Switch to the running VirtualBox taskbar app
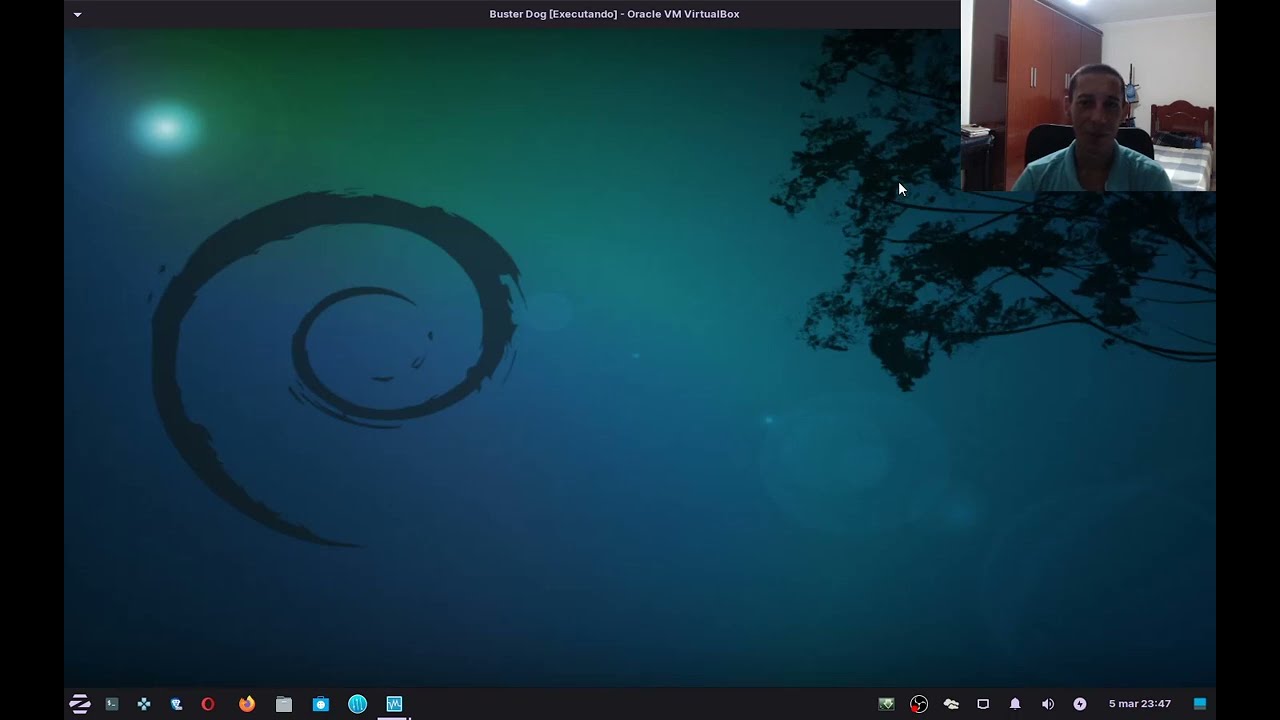Screen dimensions: 1280x720 pos(395,704)
